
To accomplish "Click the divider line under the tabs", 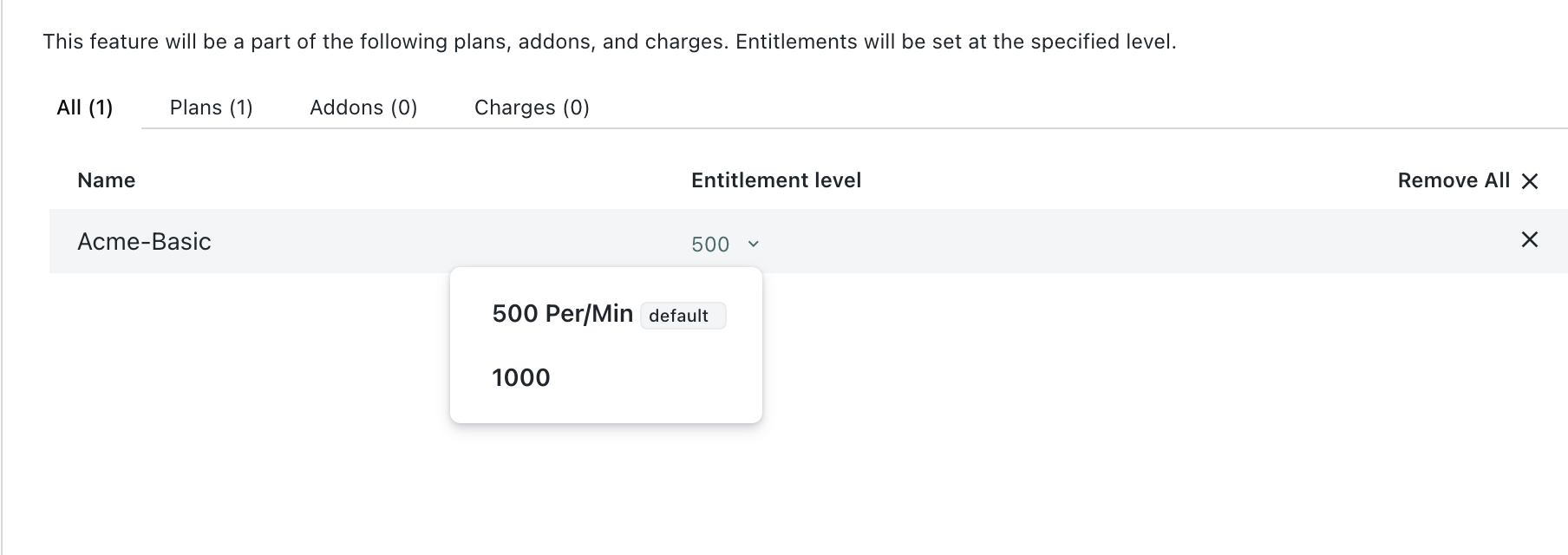I will [x=1041, y=128].
